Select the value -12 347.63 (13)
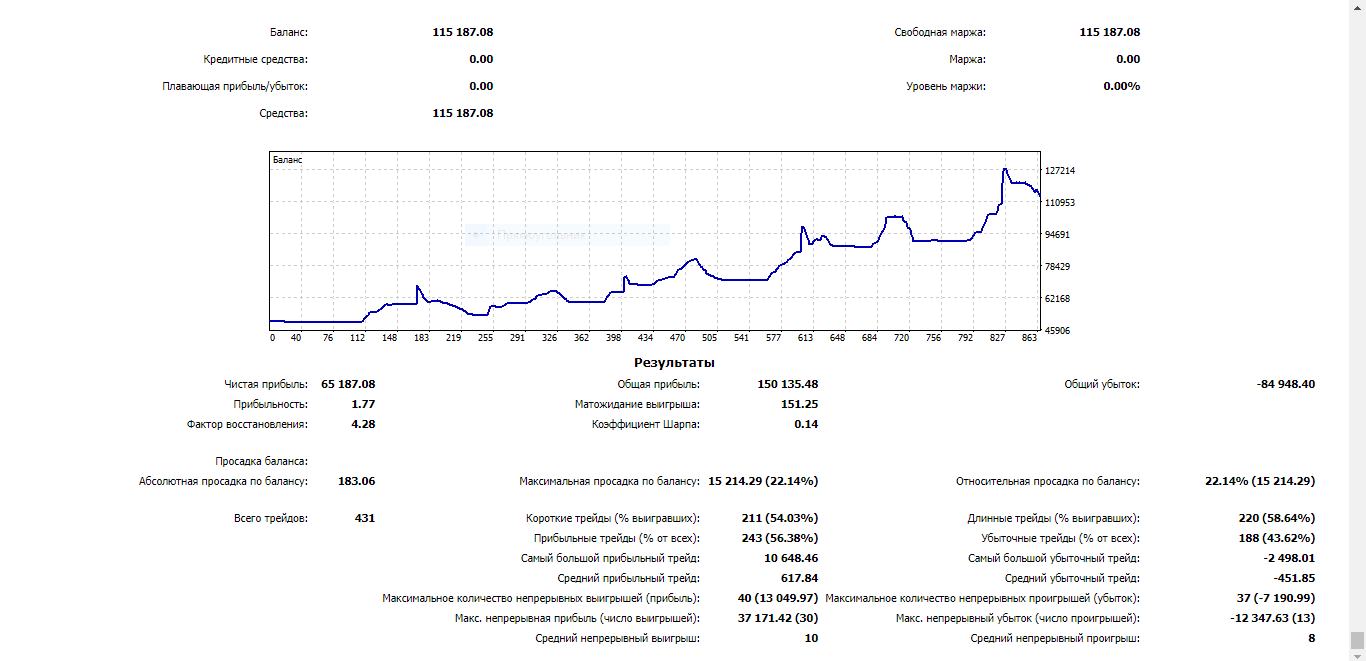This screenshot has height=661, width=1366. 1273,618
